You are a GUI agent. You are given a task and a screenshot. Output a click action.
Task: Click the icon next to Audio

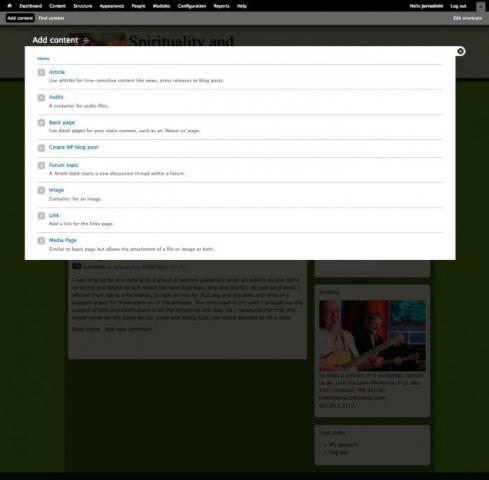[41, 98]
